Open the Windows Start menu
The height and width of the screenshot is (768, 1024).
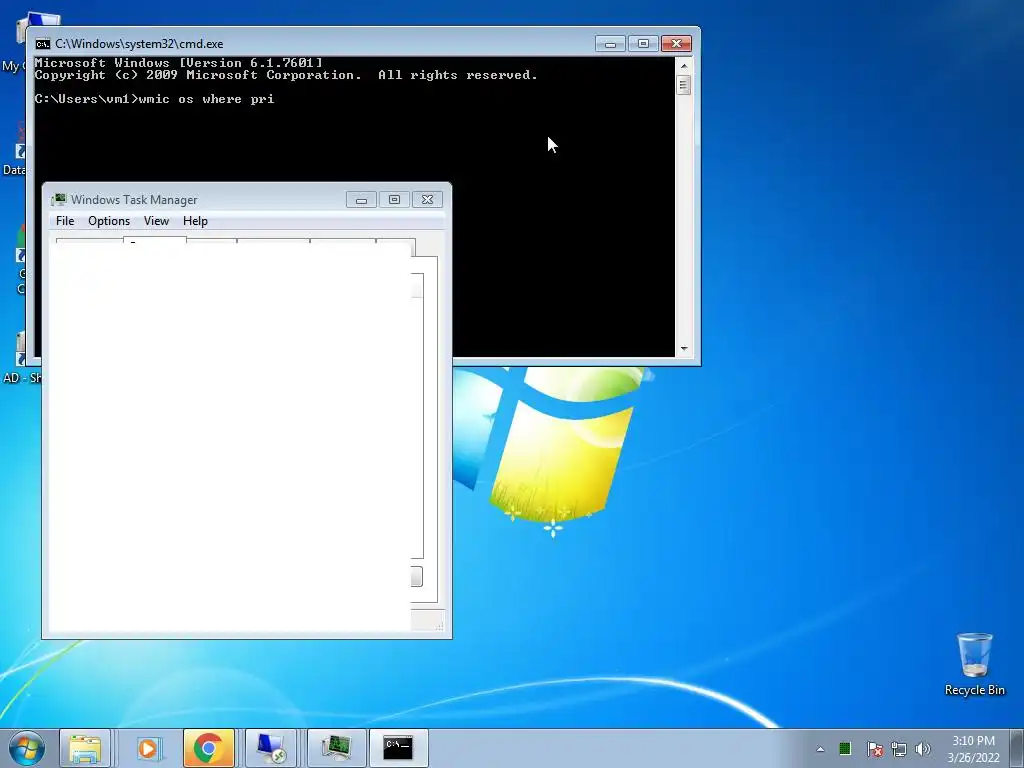point(27,748)
